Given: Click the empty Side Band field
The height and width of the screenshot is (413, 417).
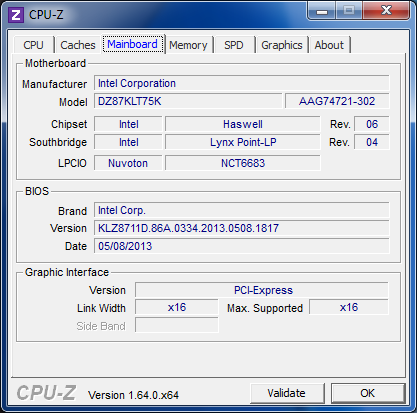Looking at the screenshot, I should [177, 325].
